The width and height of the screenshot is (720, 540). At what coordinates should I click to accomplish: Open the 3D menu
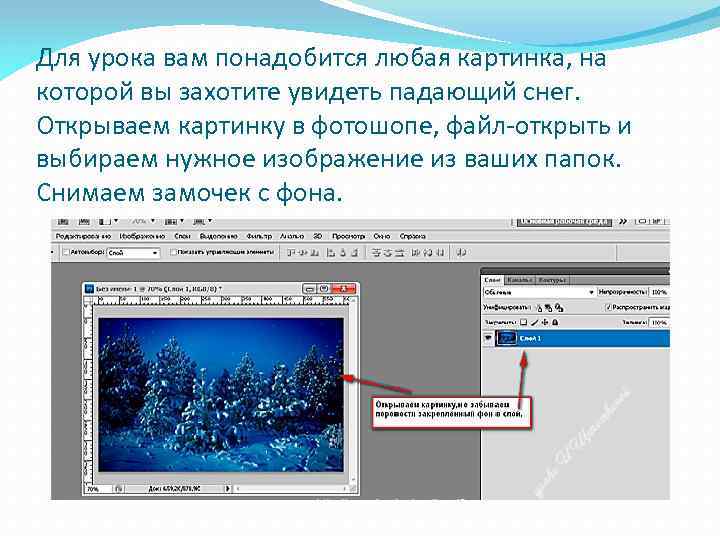pyautogui.click(x=317, y=236)
